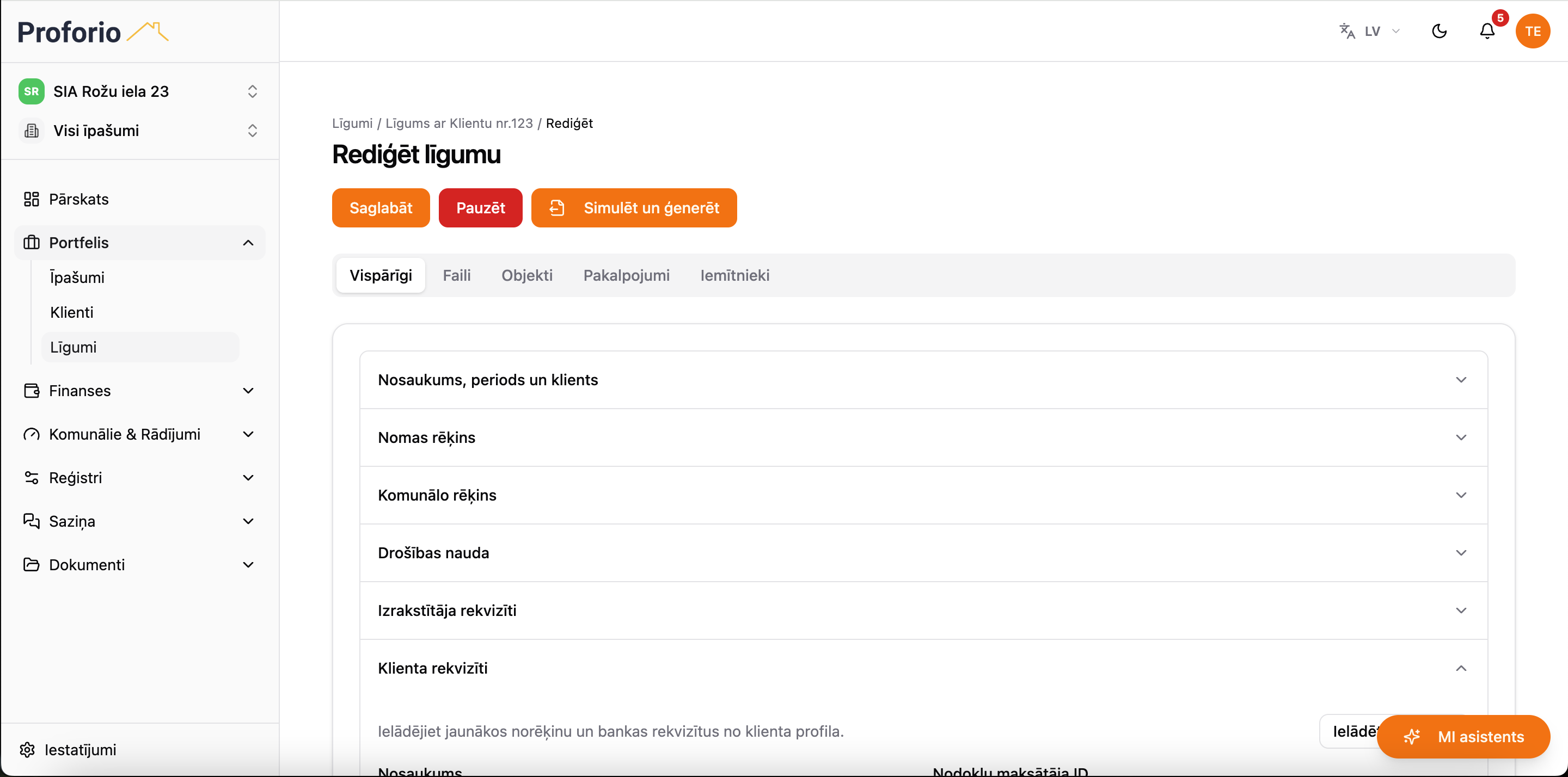Click the red Pauzēt button
This screenshot has height=777, width=1568.
[x=480, y=208]
